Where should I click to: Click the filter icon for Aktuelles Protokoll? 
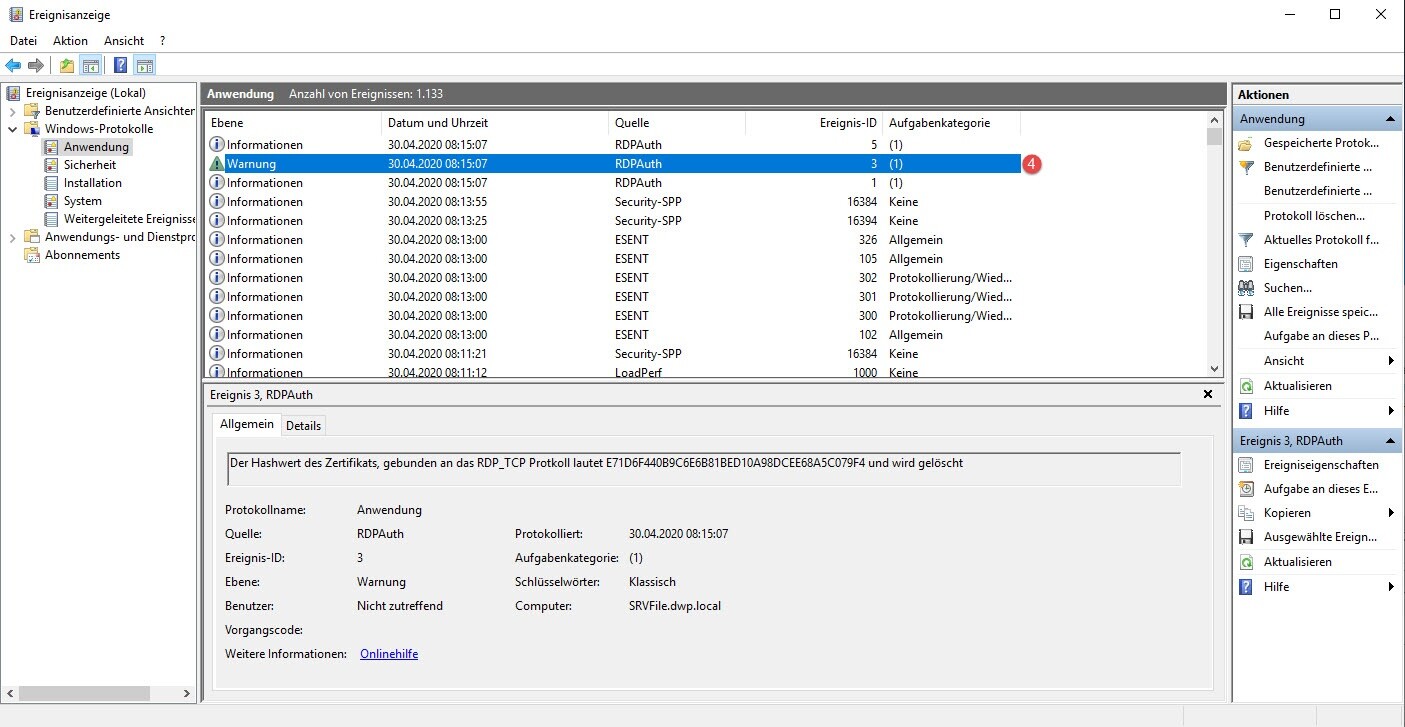[x=1246, y=240]
